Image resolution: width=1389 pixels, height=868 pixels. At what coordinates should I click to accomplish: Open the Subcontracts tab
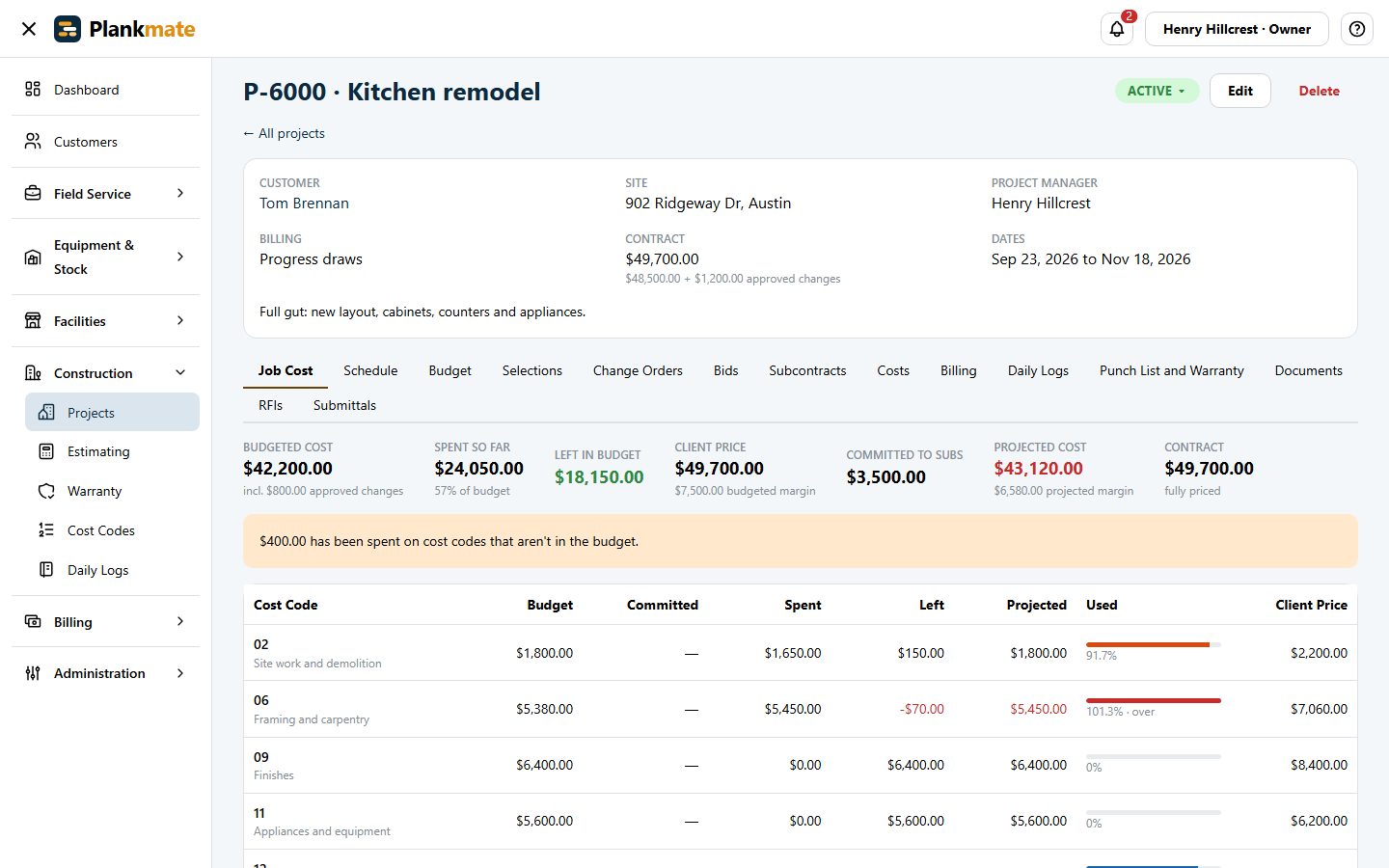[807, 370]
